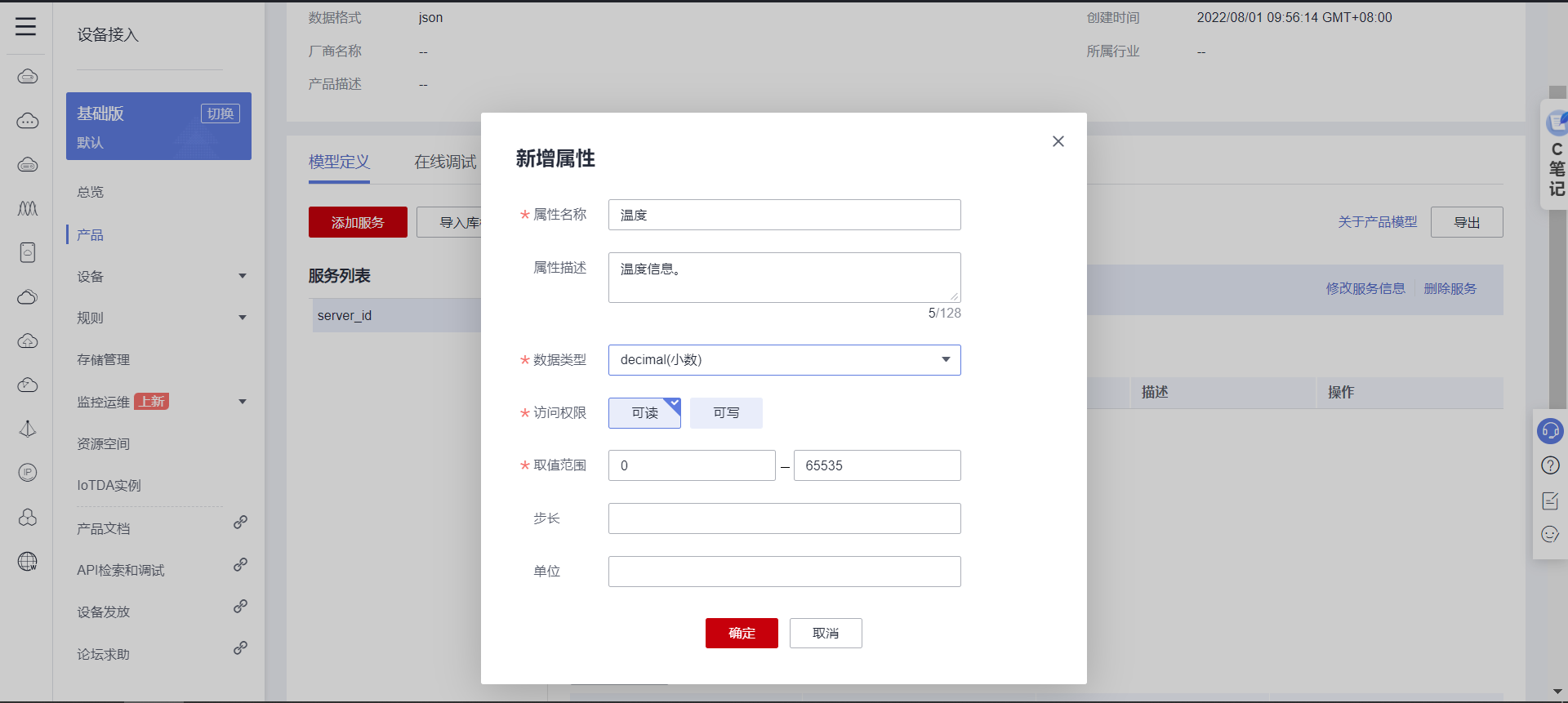Click the 操作 column header

point(1341,392)
